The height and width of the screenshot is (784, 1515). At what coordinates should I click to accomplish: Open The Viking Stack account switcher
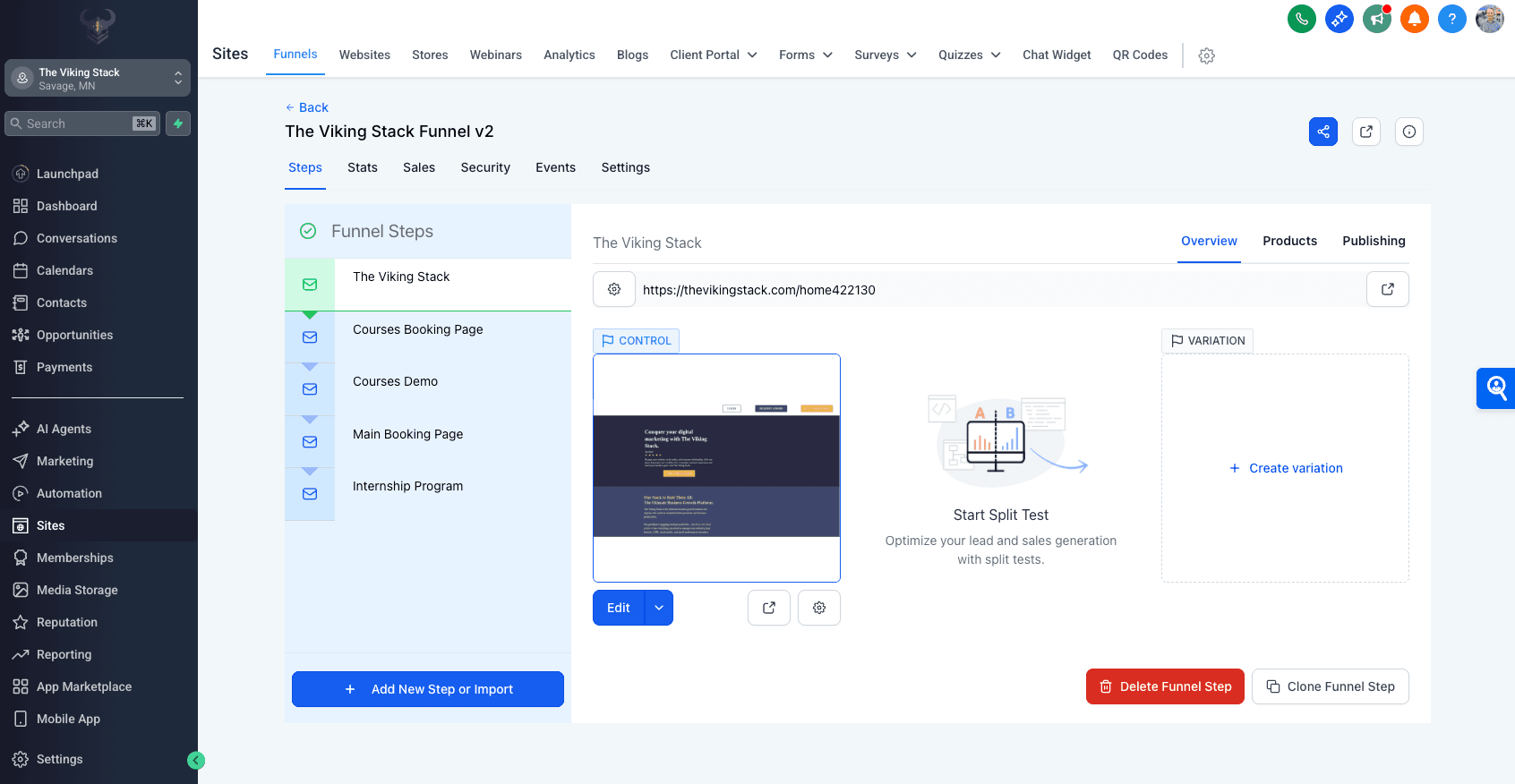98,78
